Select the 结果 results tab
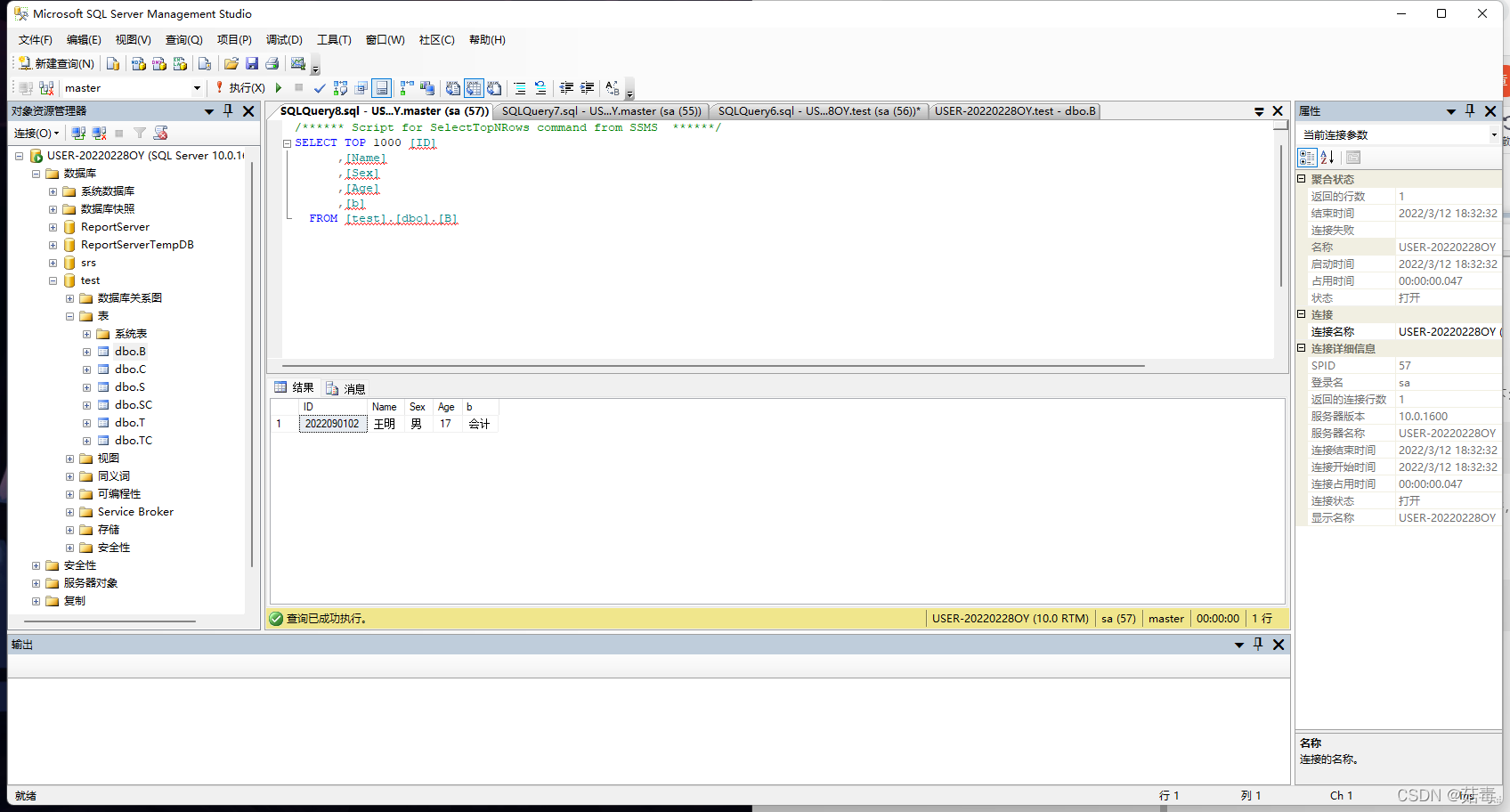The height and width of the screenshot is (812, 1510). (x=295, y=387)
